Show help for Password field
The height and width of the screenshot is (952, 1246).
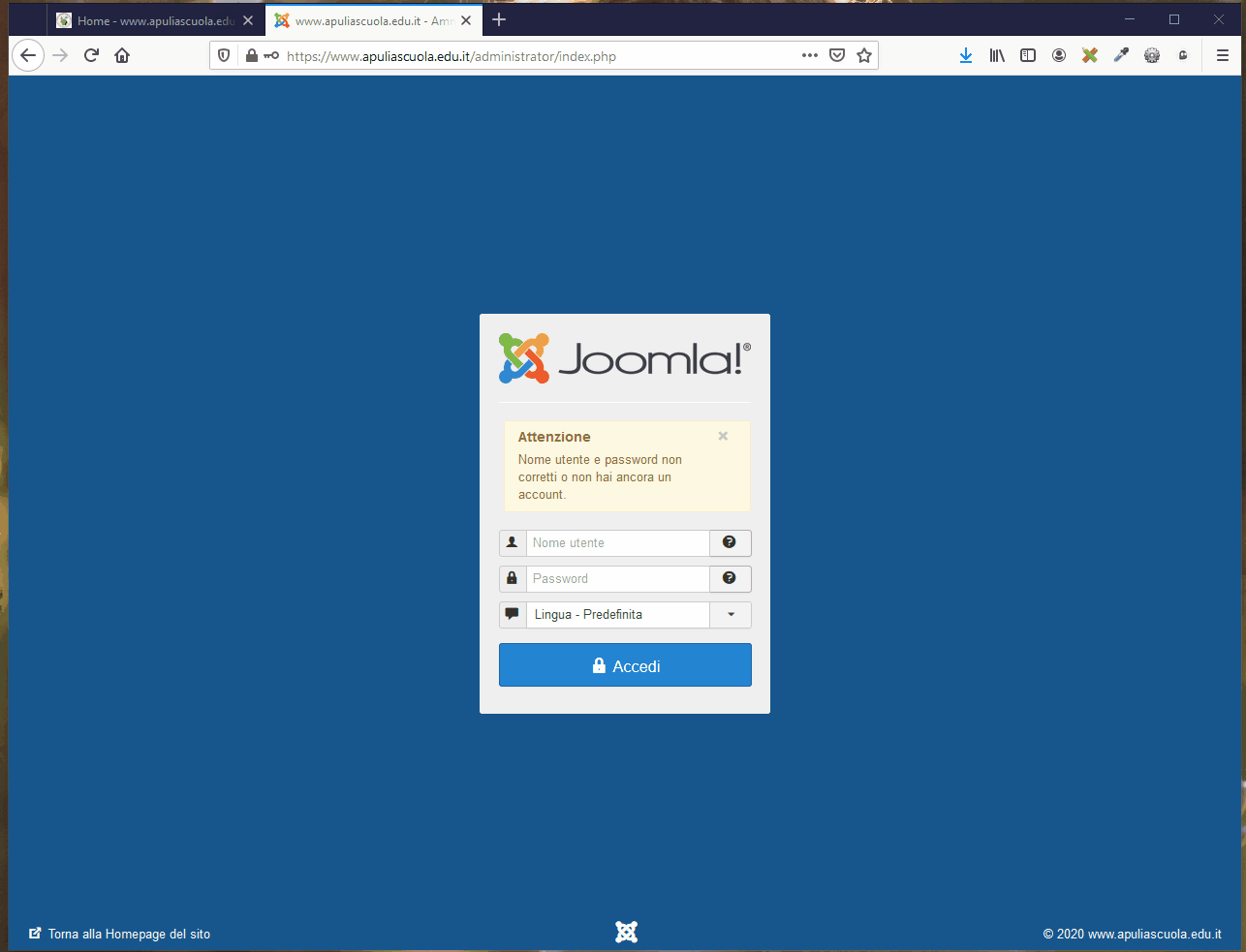pos(730,578)
